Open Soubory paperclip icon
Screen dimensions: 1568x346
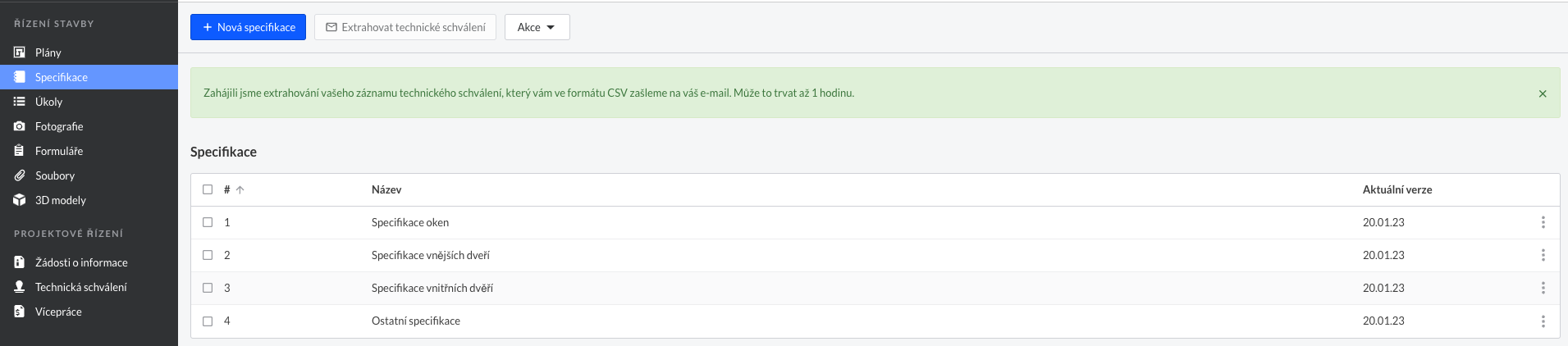[x=20, y=175]
